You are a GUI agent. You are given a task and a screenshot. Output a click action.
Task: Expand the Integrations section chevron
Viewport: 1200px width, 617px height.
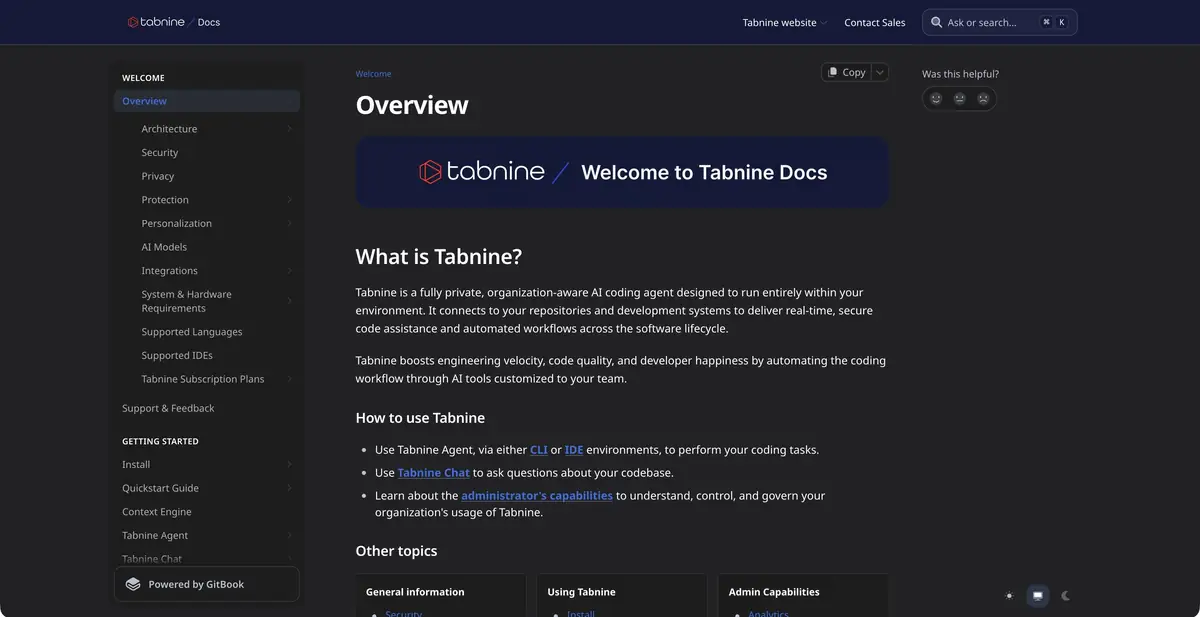(x=289, y=271)
